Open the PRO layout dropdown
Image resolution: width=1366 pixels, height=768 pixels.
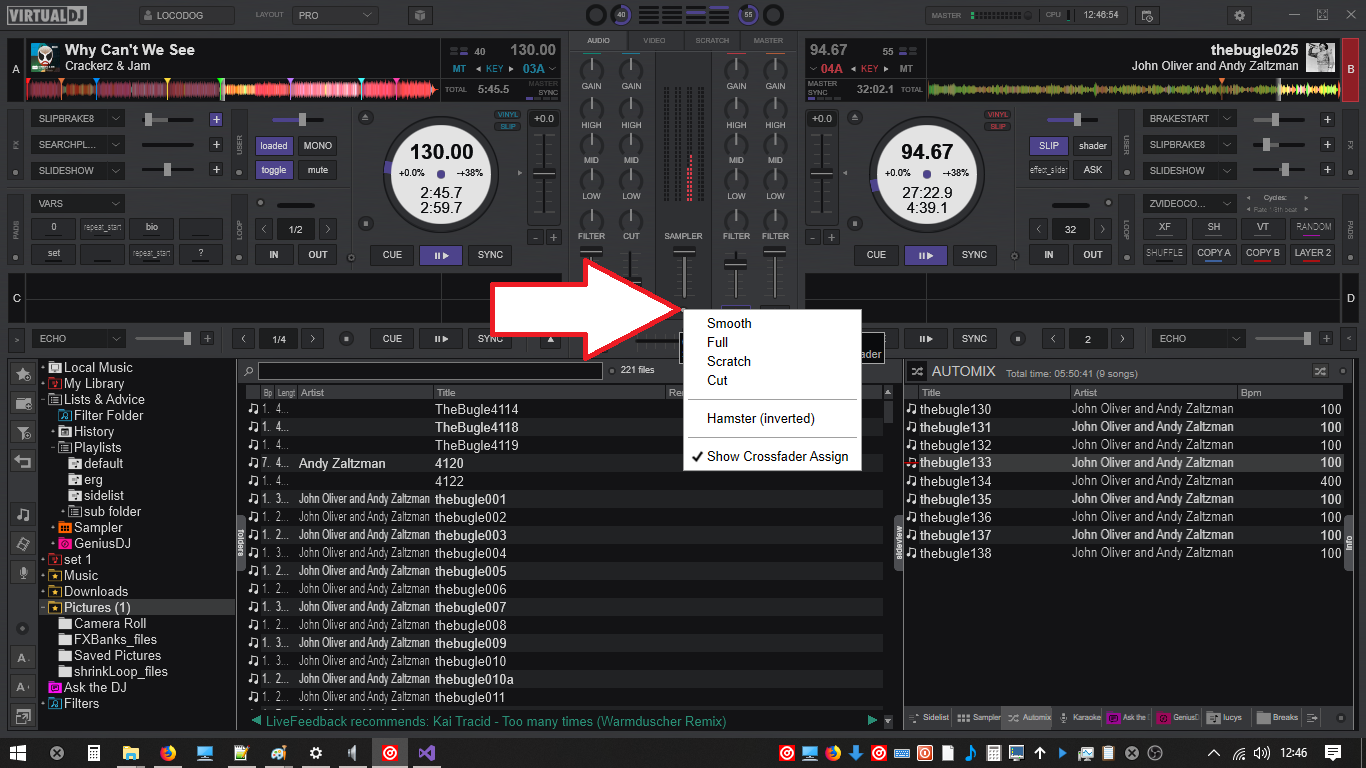336,16
